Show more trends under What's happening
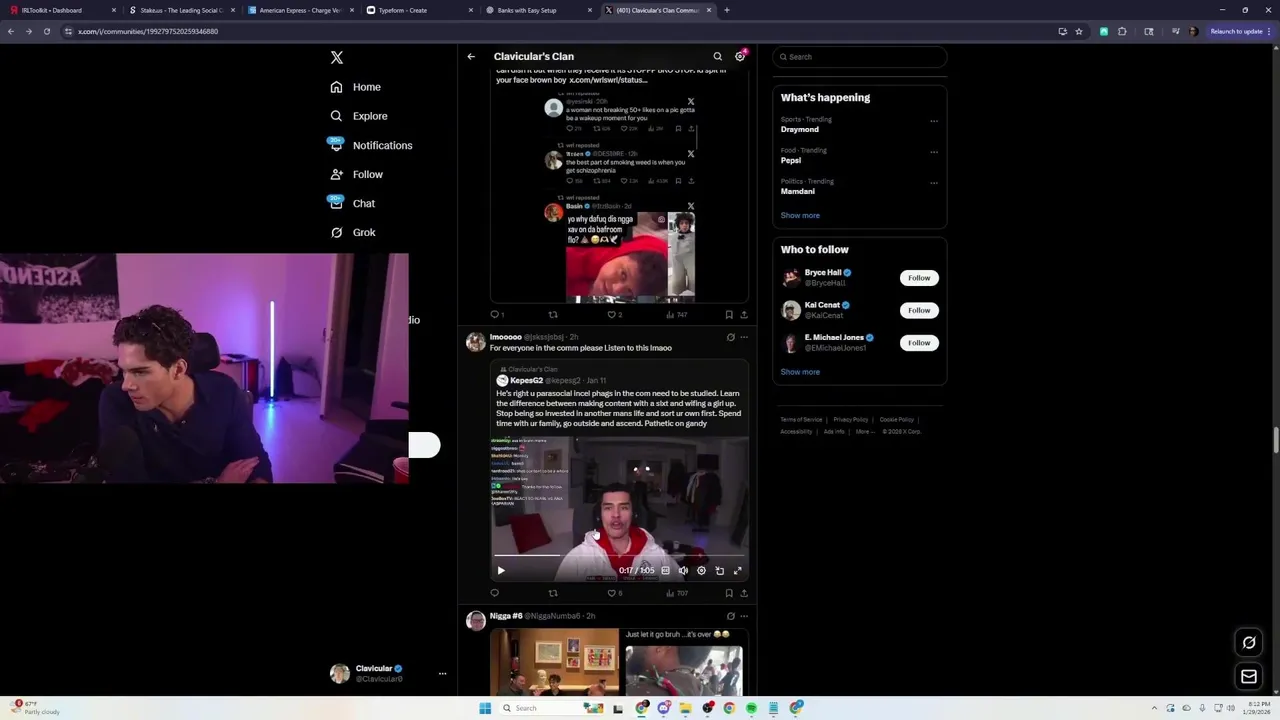This screenshot has width=1280, height=720. pos(800,215)
